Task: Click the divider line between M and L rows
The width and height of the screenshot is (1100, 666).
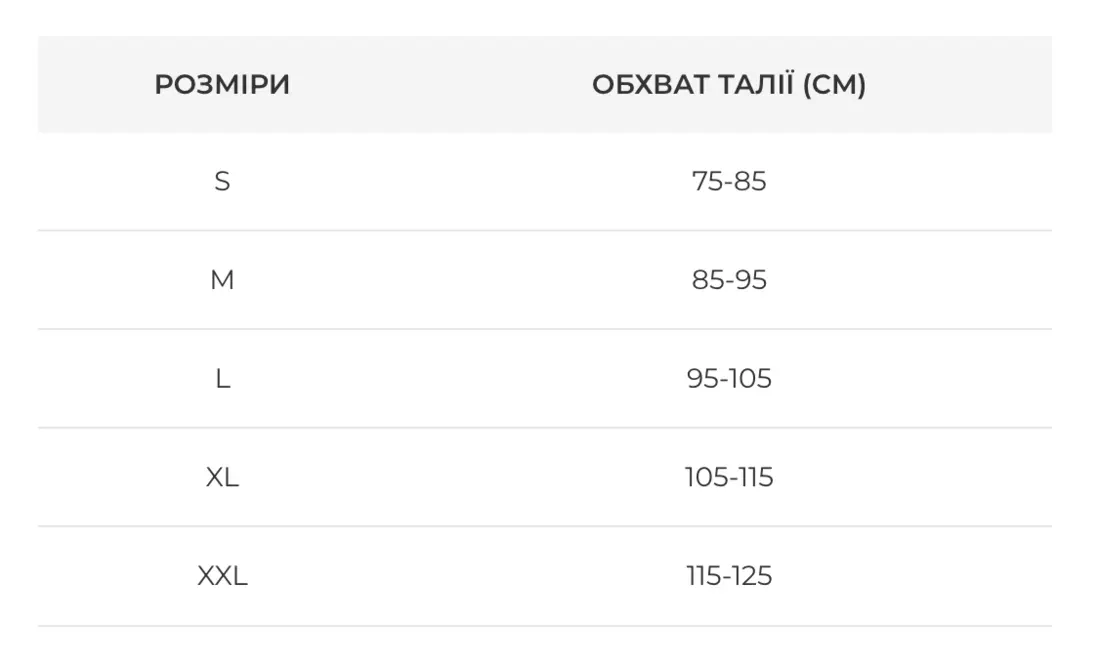Action: tap(545, 329)
